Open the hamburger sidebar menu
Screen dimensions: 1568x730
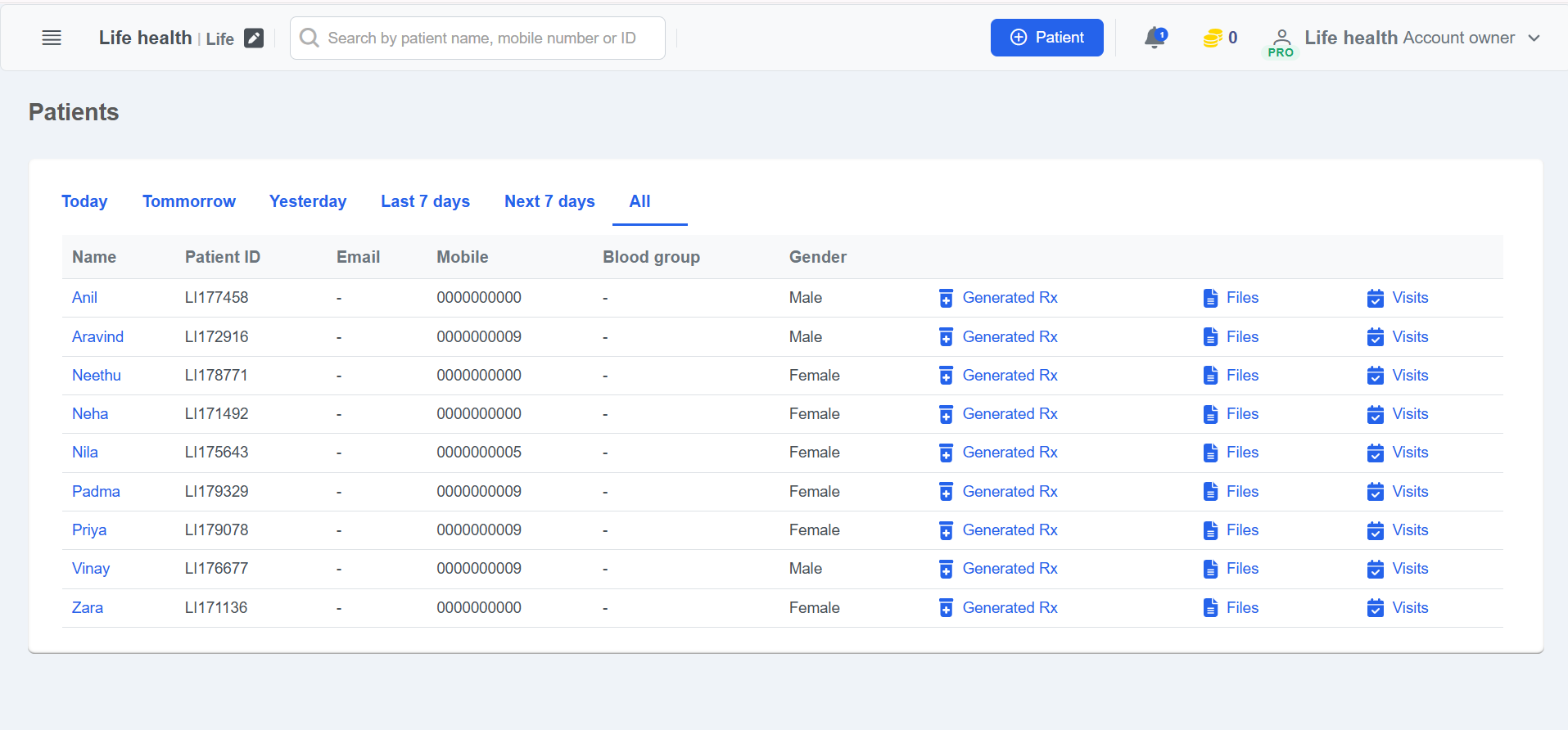point(52,38)
